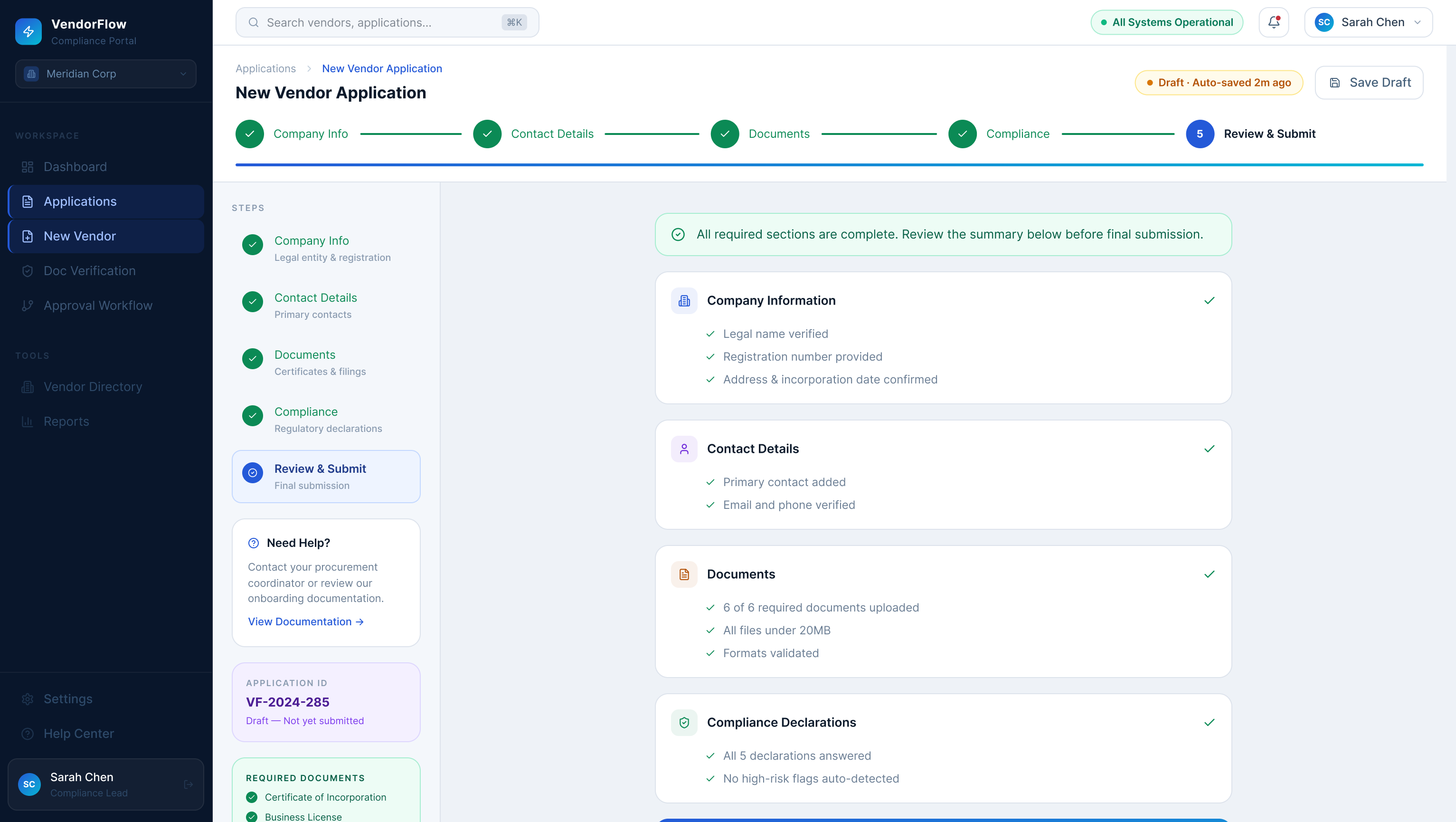Click the Doc Verification shield icon
The image size is (1456, 822).
pos(27,271)
